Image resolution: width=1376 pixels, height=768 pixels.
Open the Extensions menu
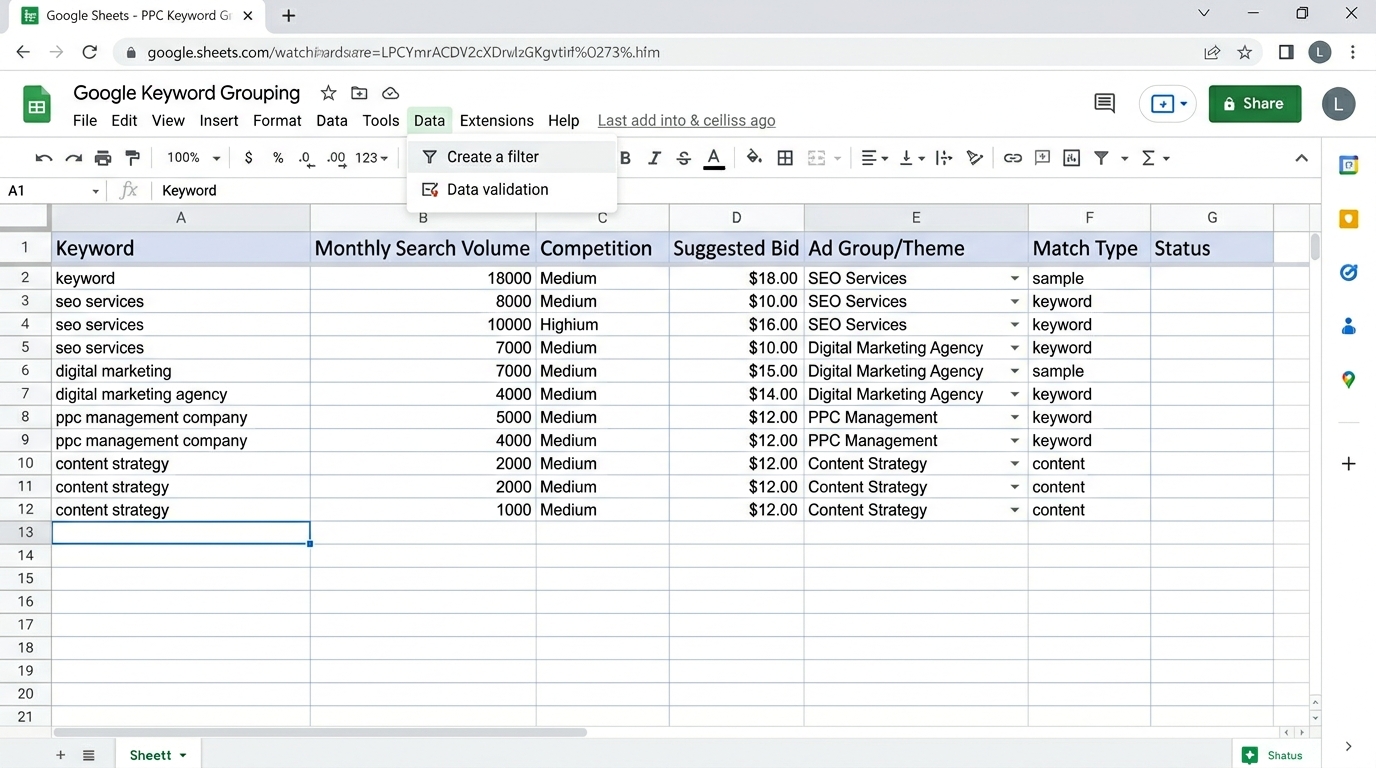[x=497, y=120]
